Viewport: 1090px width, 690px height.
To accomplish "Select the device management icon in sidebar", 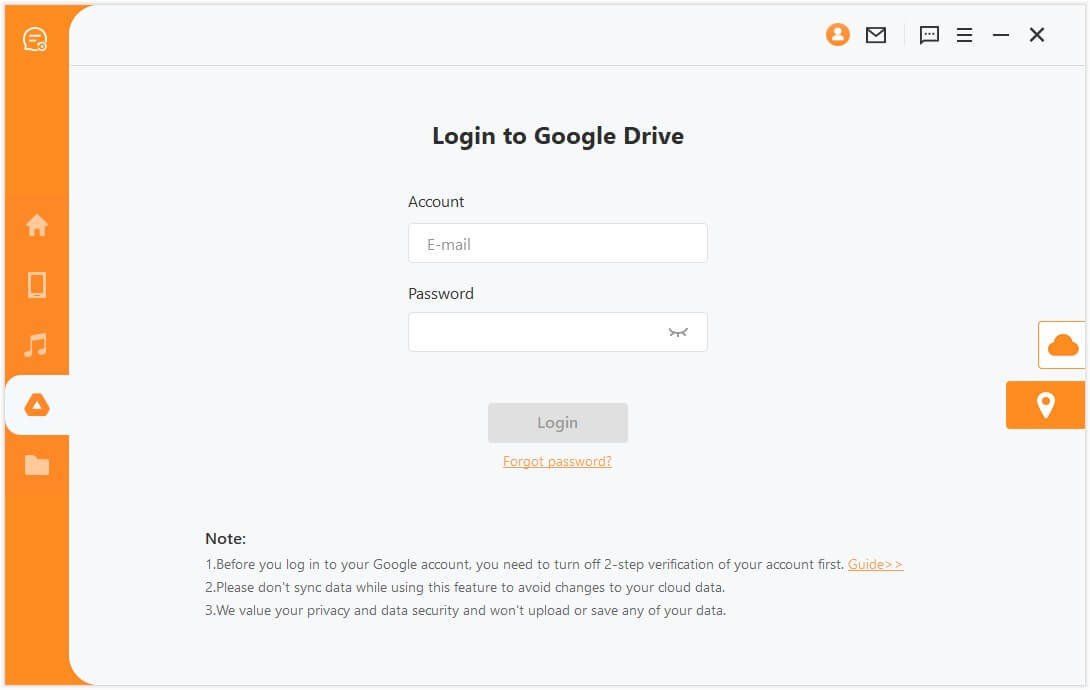I will (x=37, y=285).
